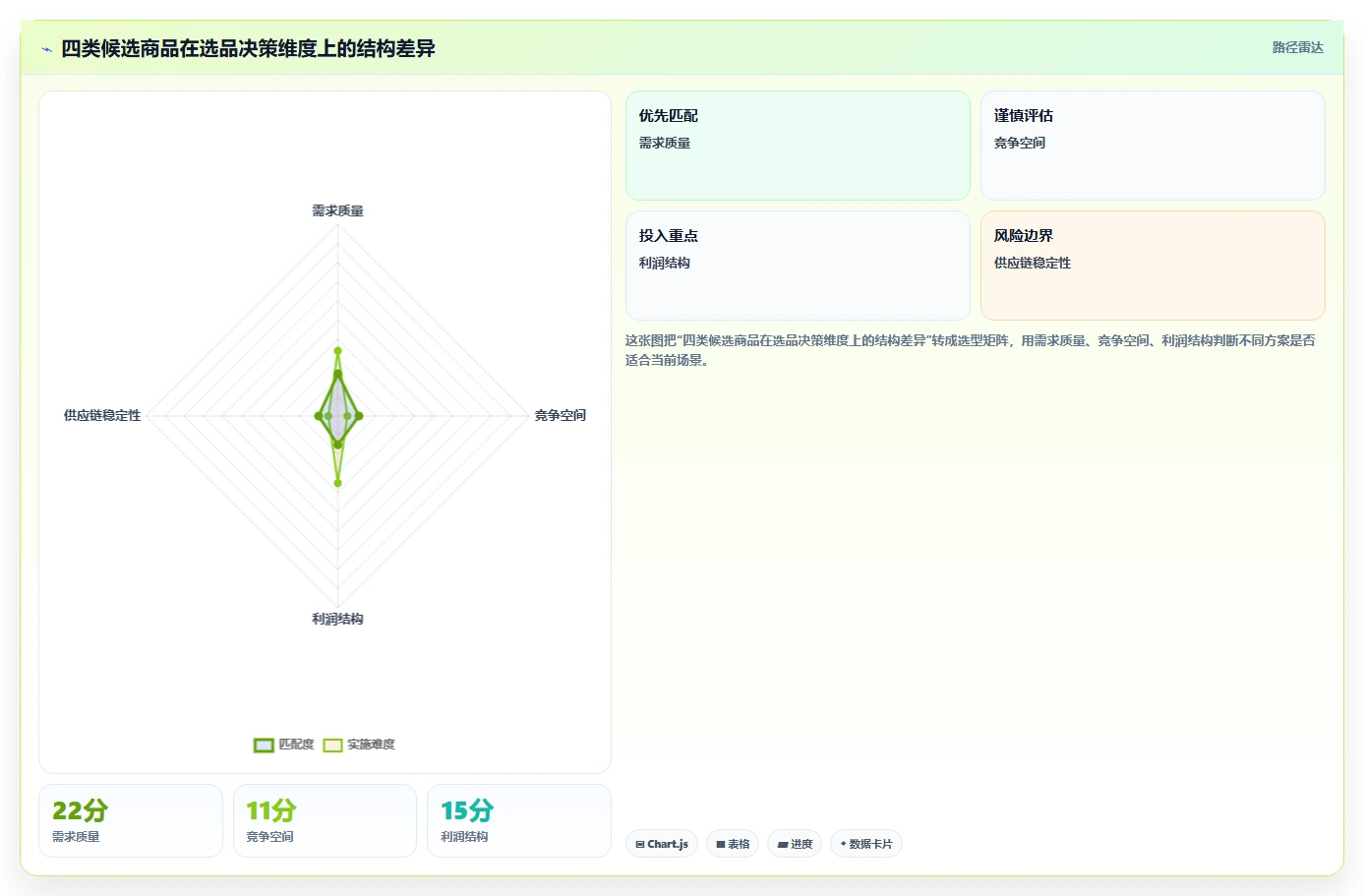The image size is (1364, 896).
Task: Click the top radar data point
Action: pos(337,351)
